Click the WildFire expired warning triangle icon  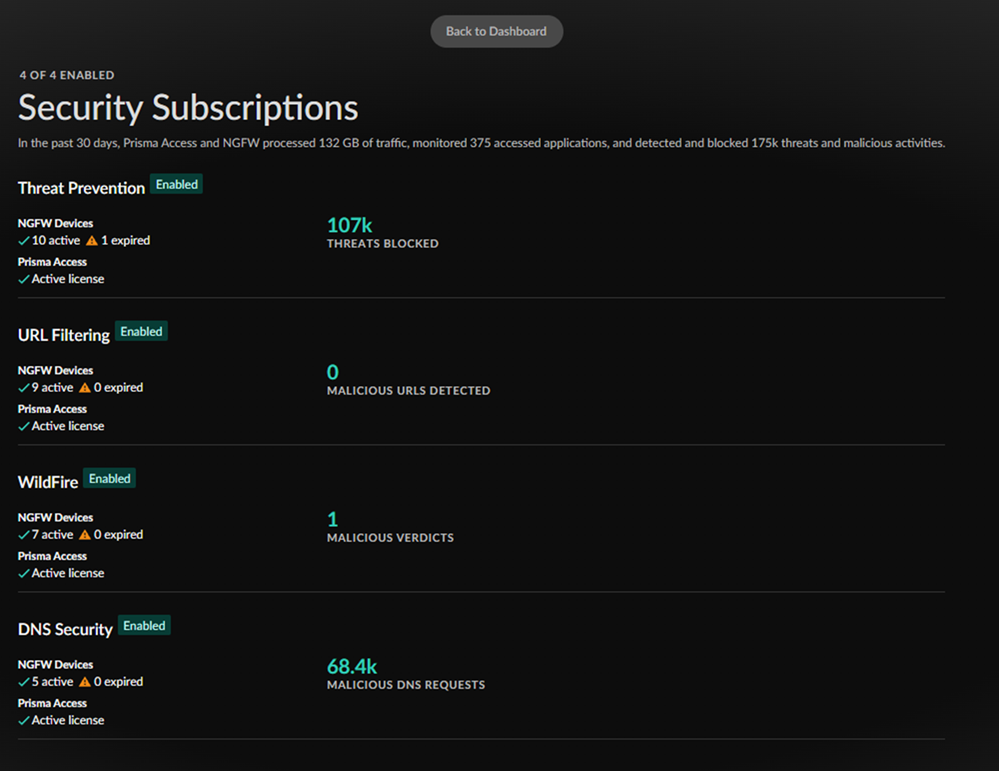click(85, 535)
